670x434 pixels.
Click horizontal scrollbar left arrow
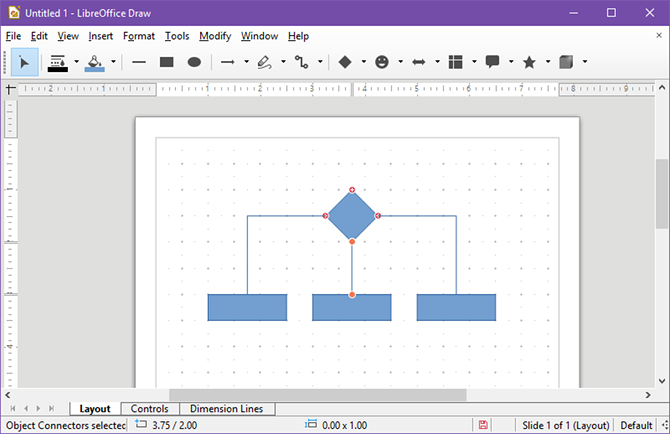8,395
